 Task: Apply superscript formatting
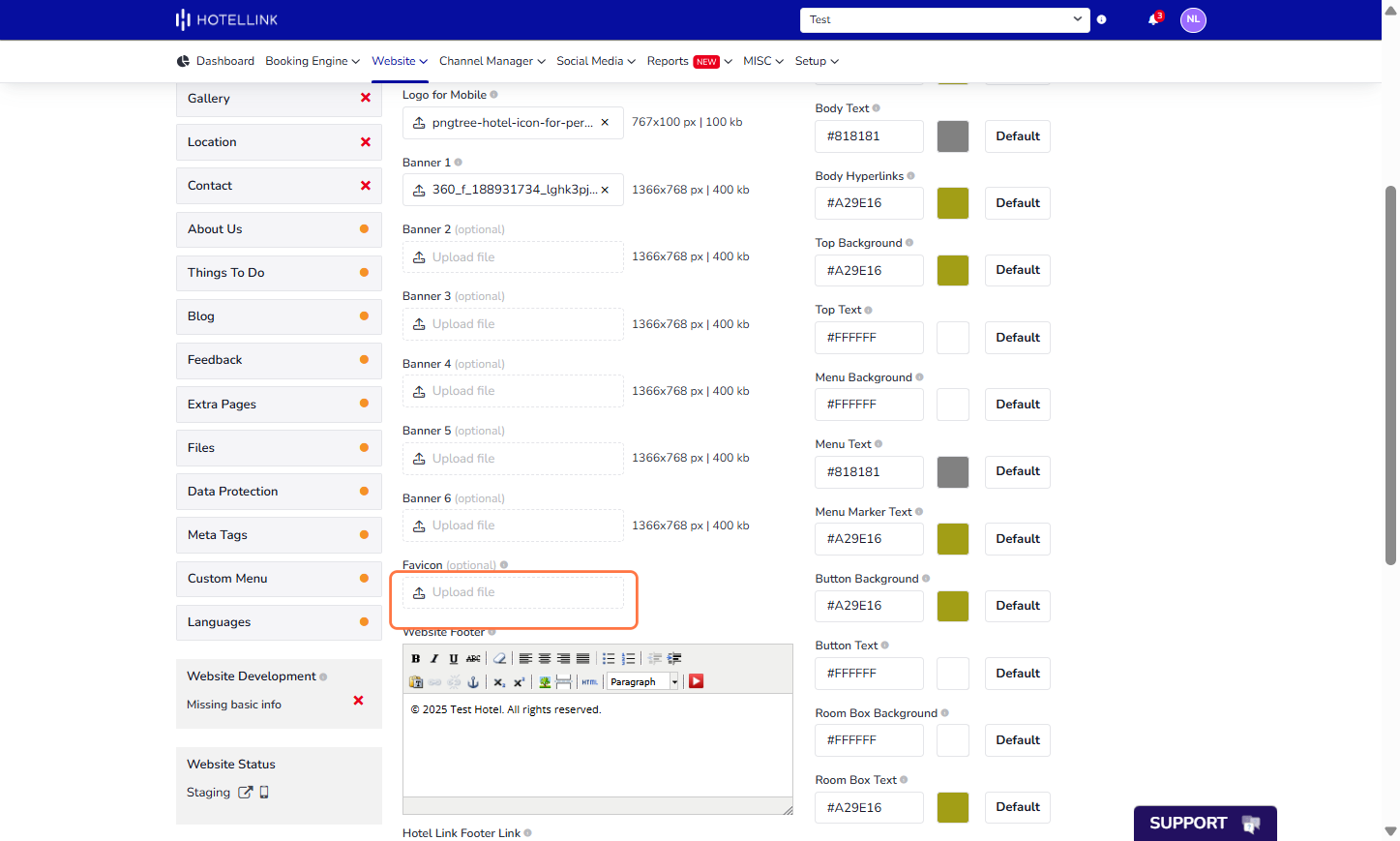click(x=519, y=681)
